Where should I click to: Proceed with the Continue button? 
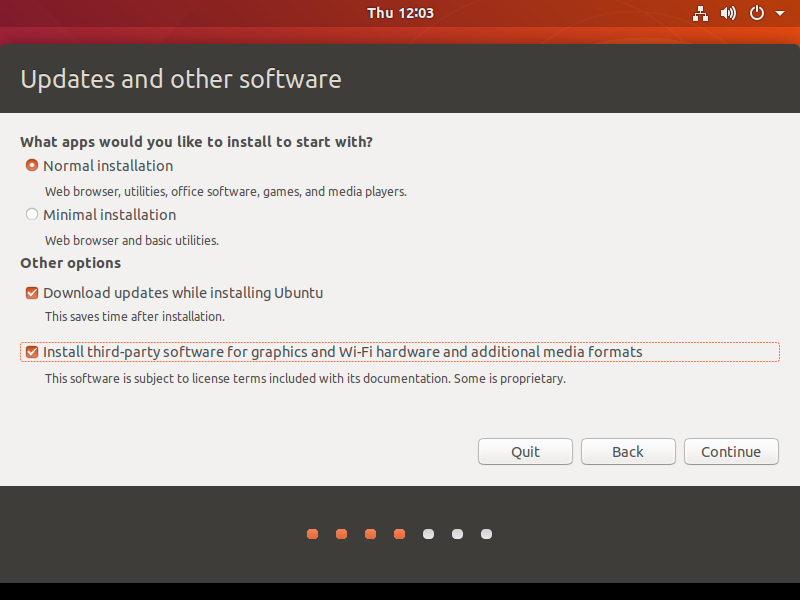coord(731,452)
